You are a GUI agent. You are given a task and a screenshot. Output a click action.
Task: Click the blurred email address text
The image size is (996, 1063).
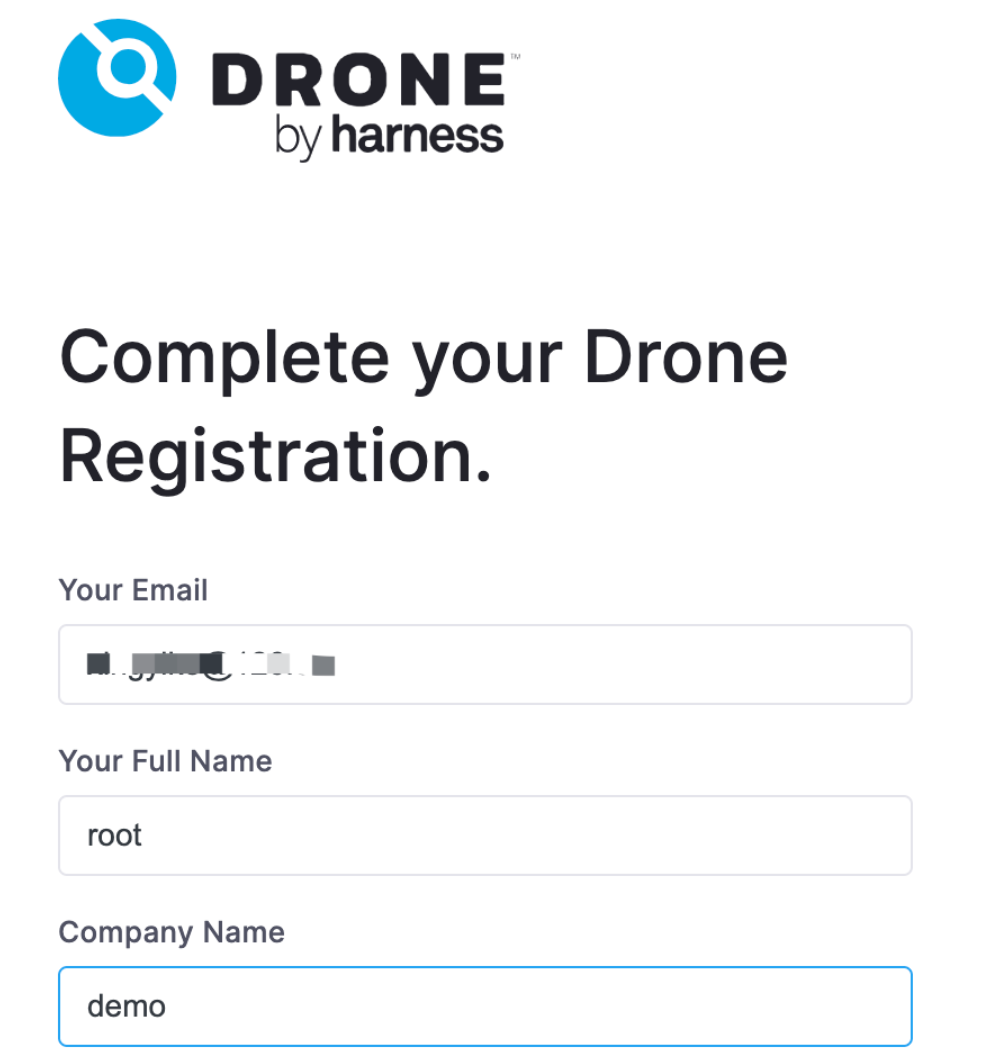tap(210, 663)
